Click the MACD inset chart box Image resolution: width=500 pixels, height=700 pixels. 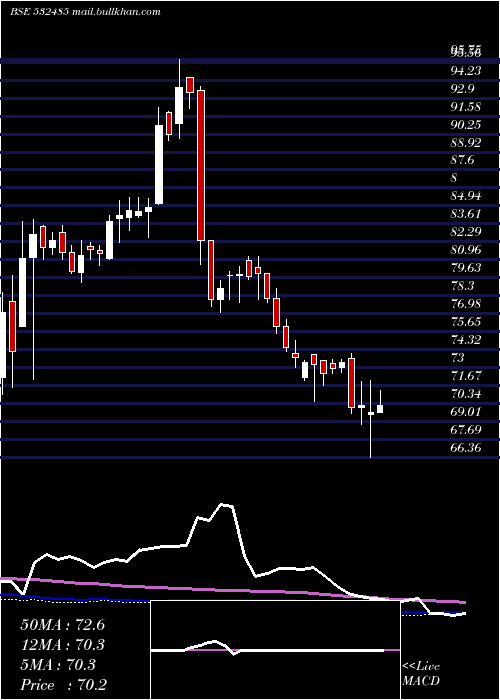[x=275, y=650]
